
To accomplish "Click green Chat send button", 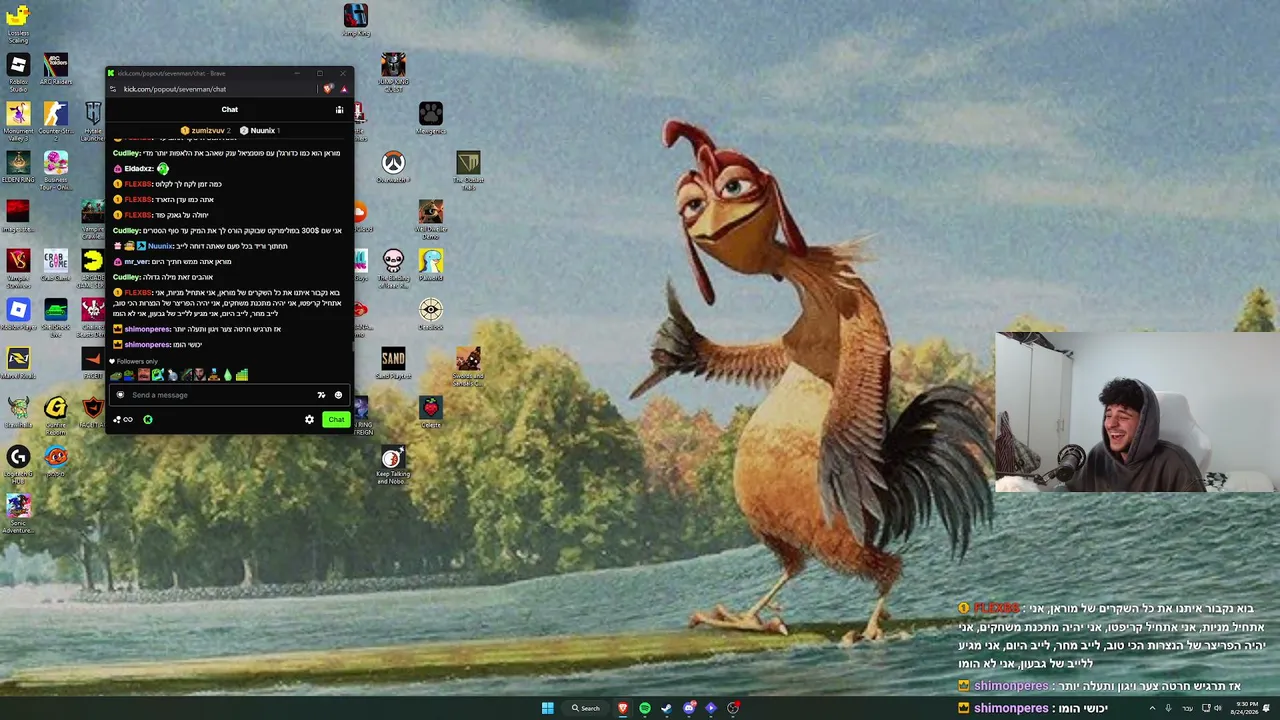I will 336,420.
